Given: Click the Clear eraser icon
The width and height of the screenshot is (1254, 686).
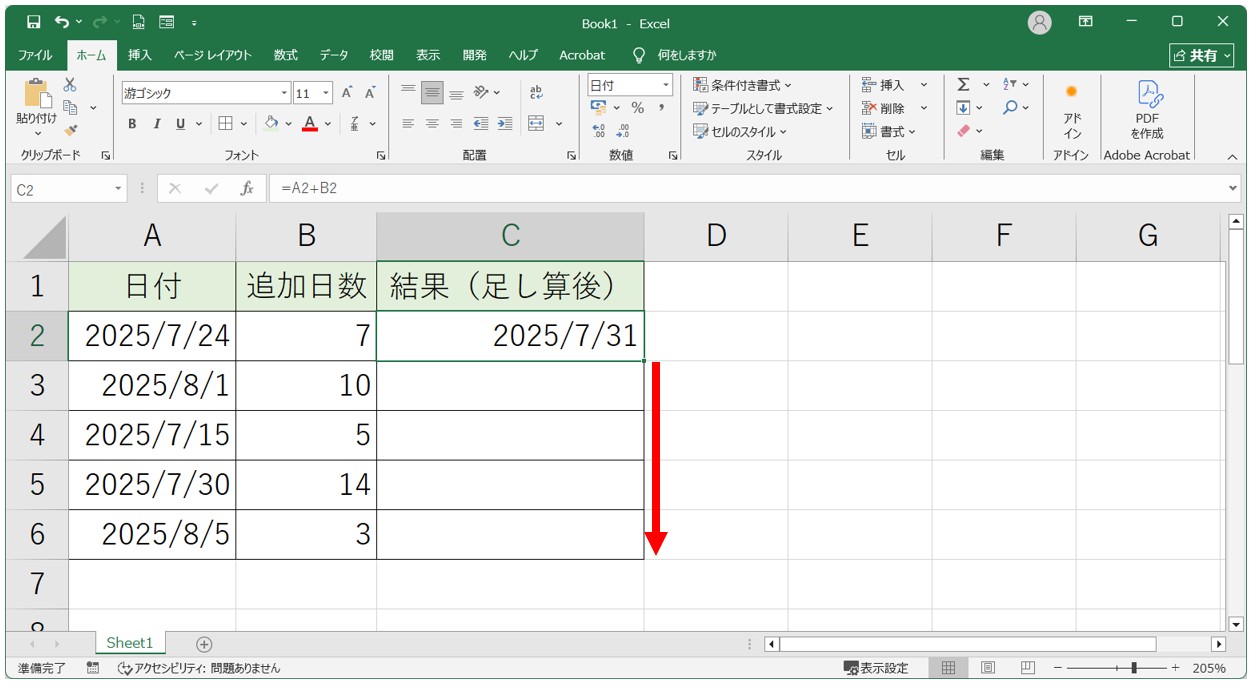Looking at the screenshot, I should 963,131.
